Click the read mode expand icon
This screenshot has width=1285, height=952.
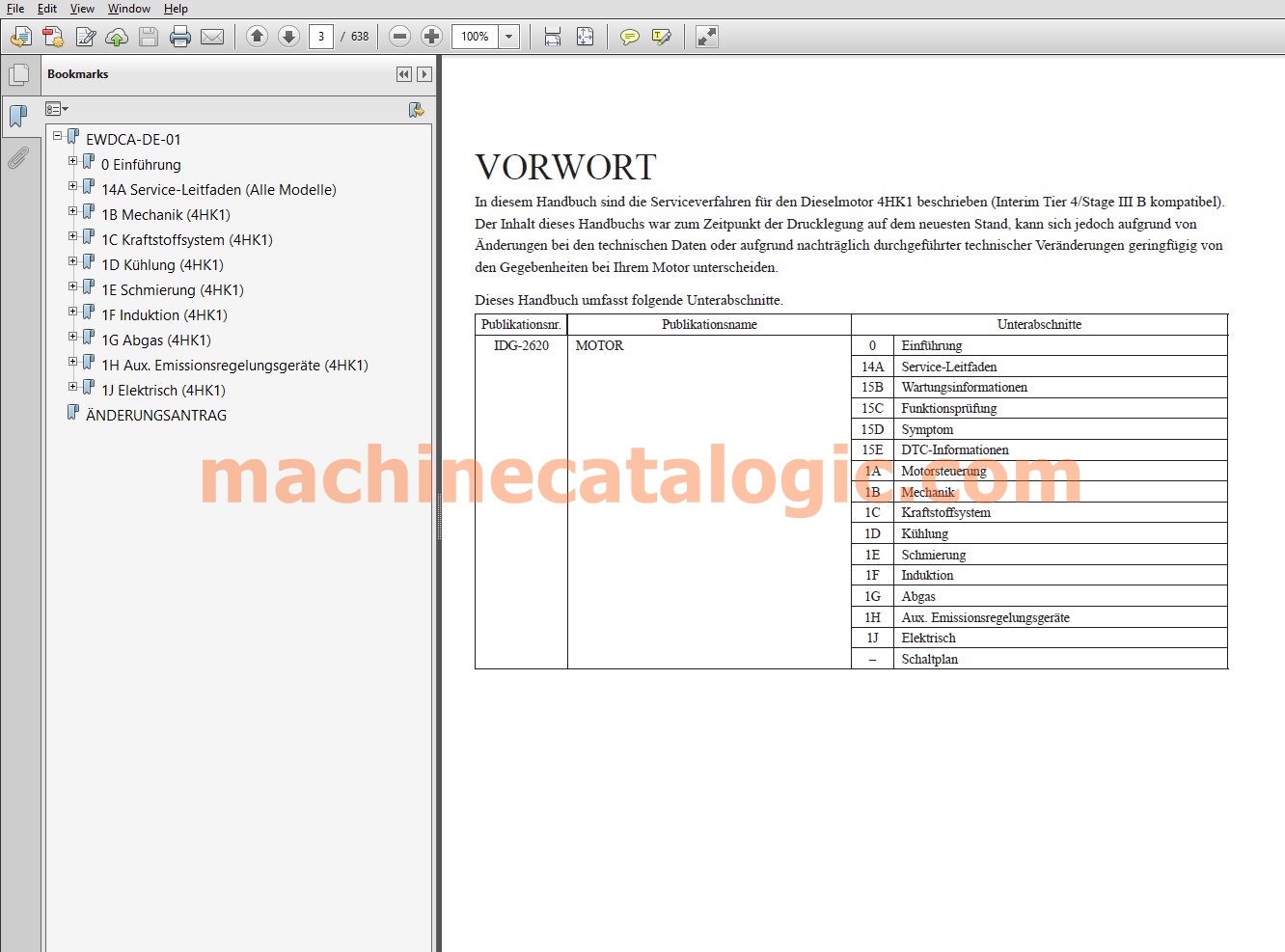pyautogui.click(x=707, y=37)
